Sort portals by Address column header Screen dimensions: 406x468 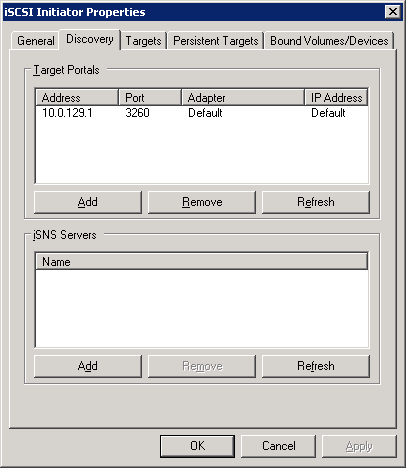click(77, 98)
